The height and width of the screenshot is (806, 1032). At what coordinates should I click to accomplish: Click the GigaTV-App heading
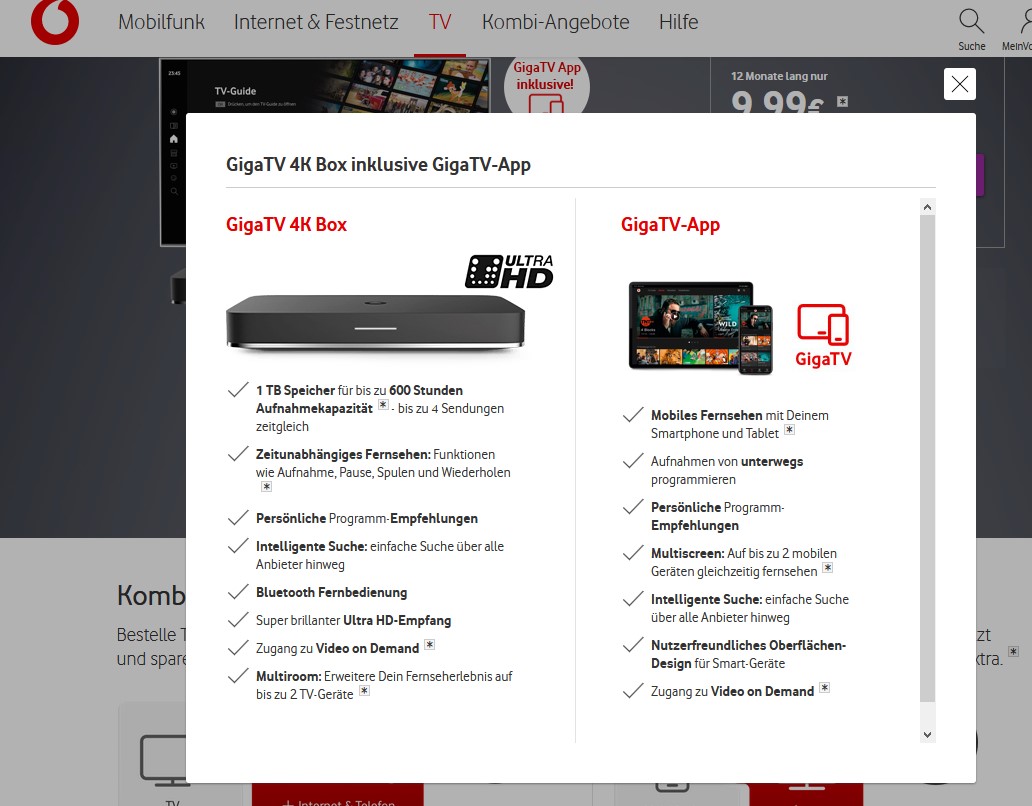pos(670,224)
